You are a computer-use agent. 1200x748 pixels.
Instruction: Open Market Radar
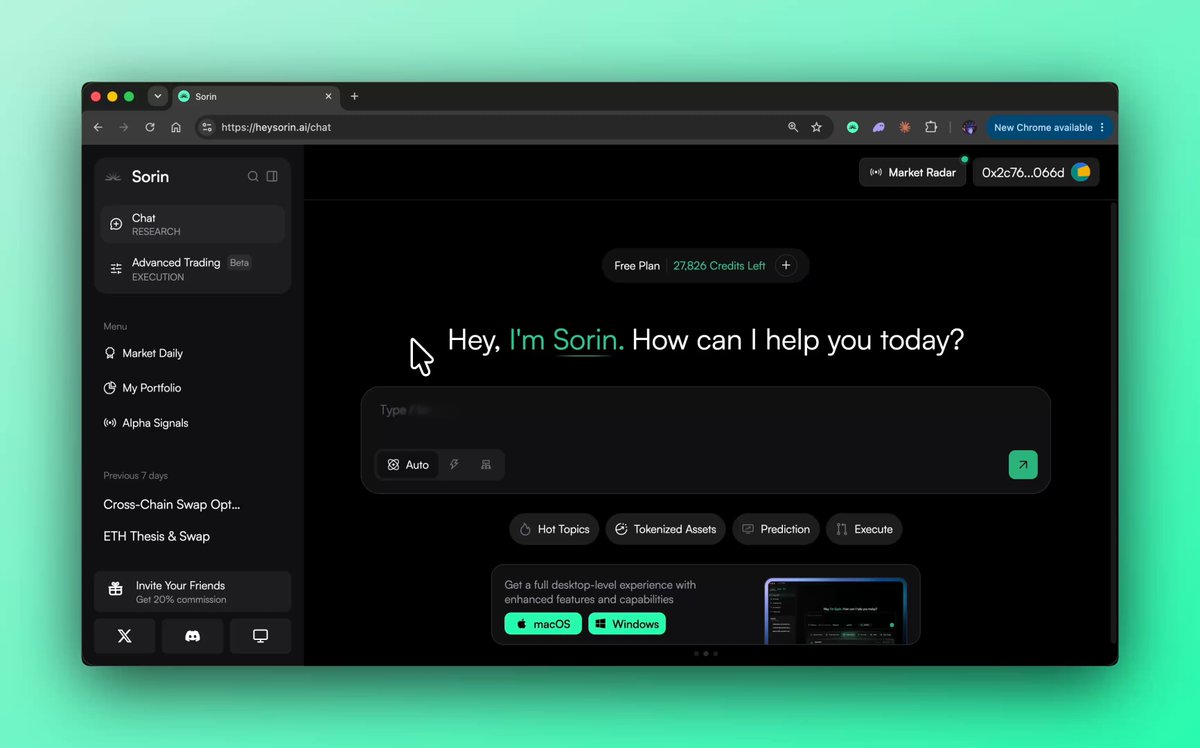(x=913, y=172)
